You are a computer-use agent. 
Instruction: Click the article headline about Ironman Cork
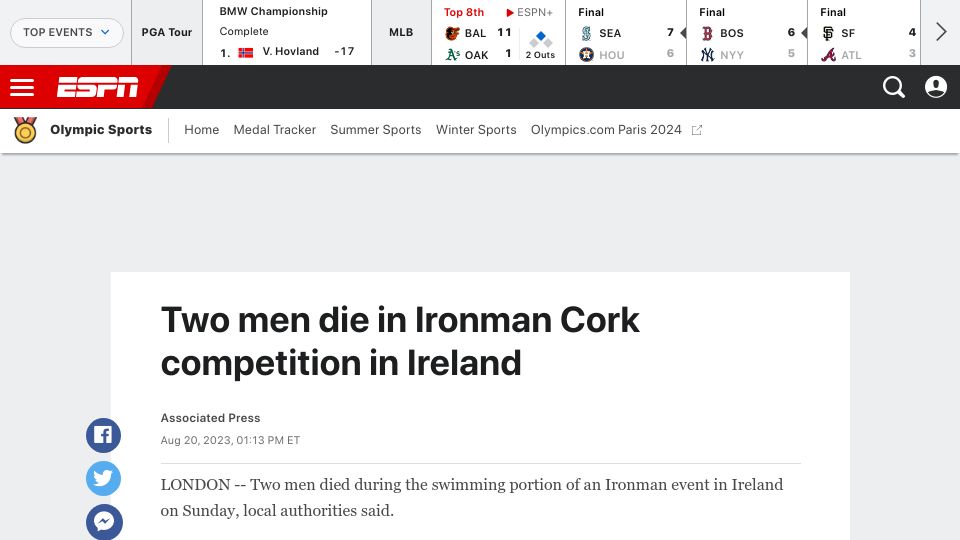pos(400,341)
